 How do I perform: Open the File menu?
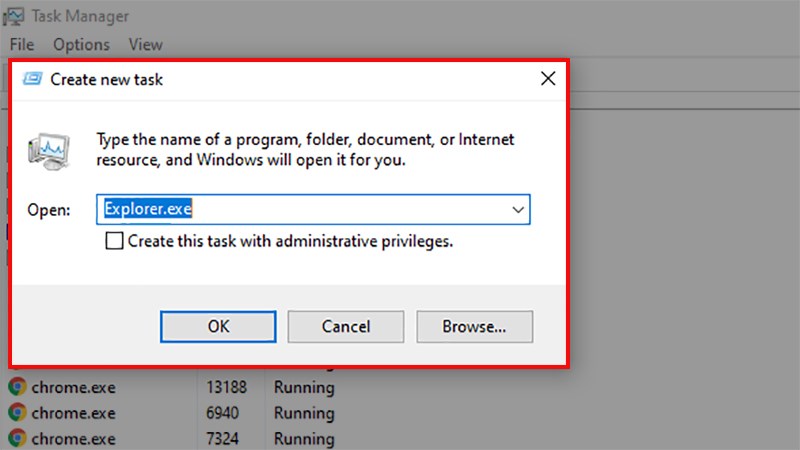(22, 44)
